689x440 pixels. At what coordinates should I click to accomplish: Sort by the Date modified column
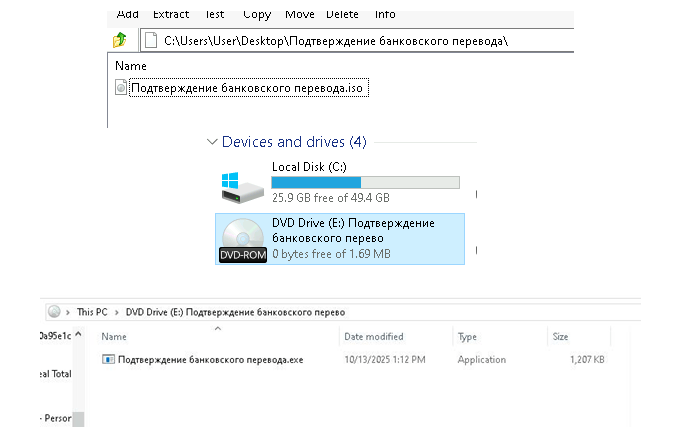click(x=374, y=337)
